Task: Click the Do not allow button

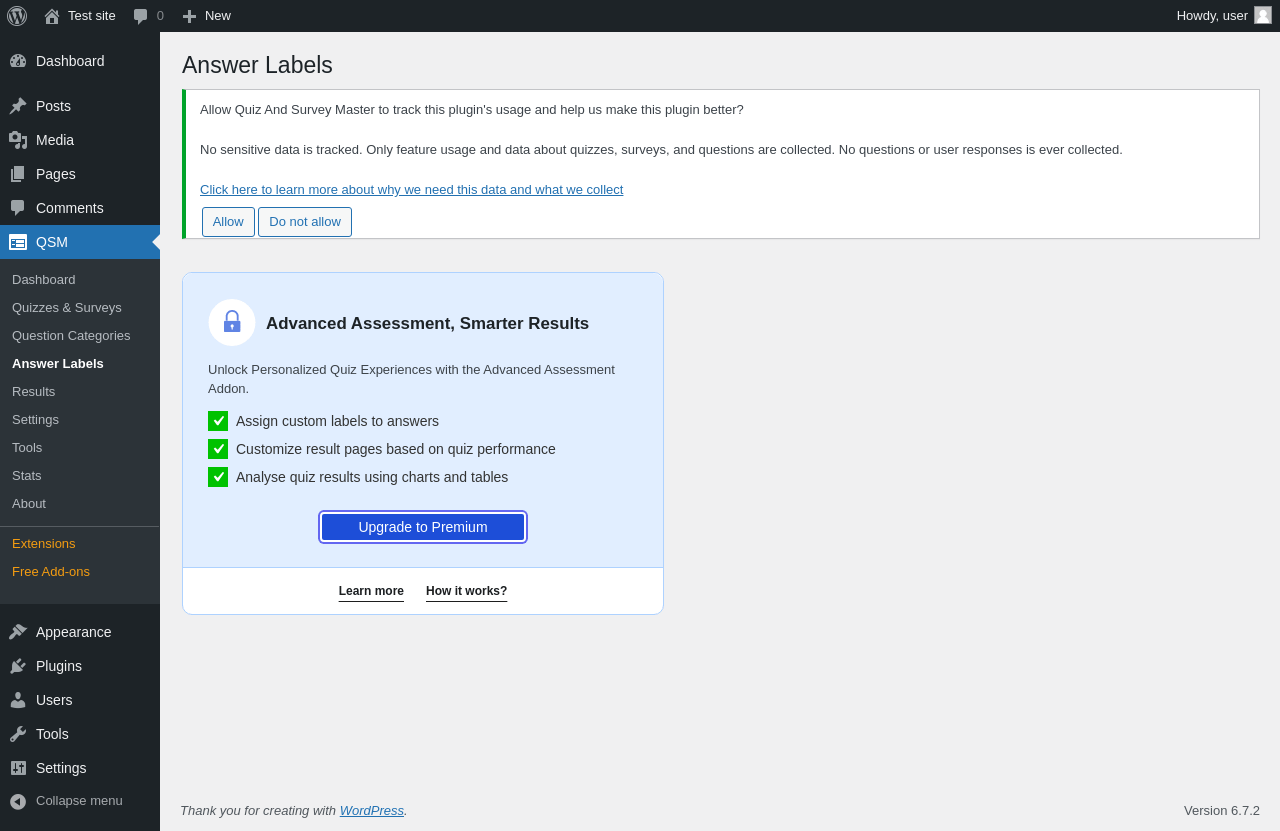Action: click(305, 222)
